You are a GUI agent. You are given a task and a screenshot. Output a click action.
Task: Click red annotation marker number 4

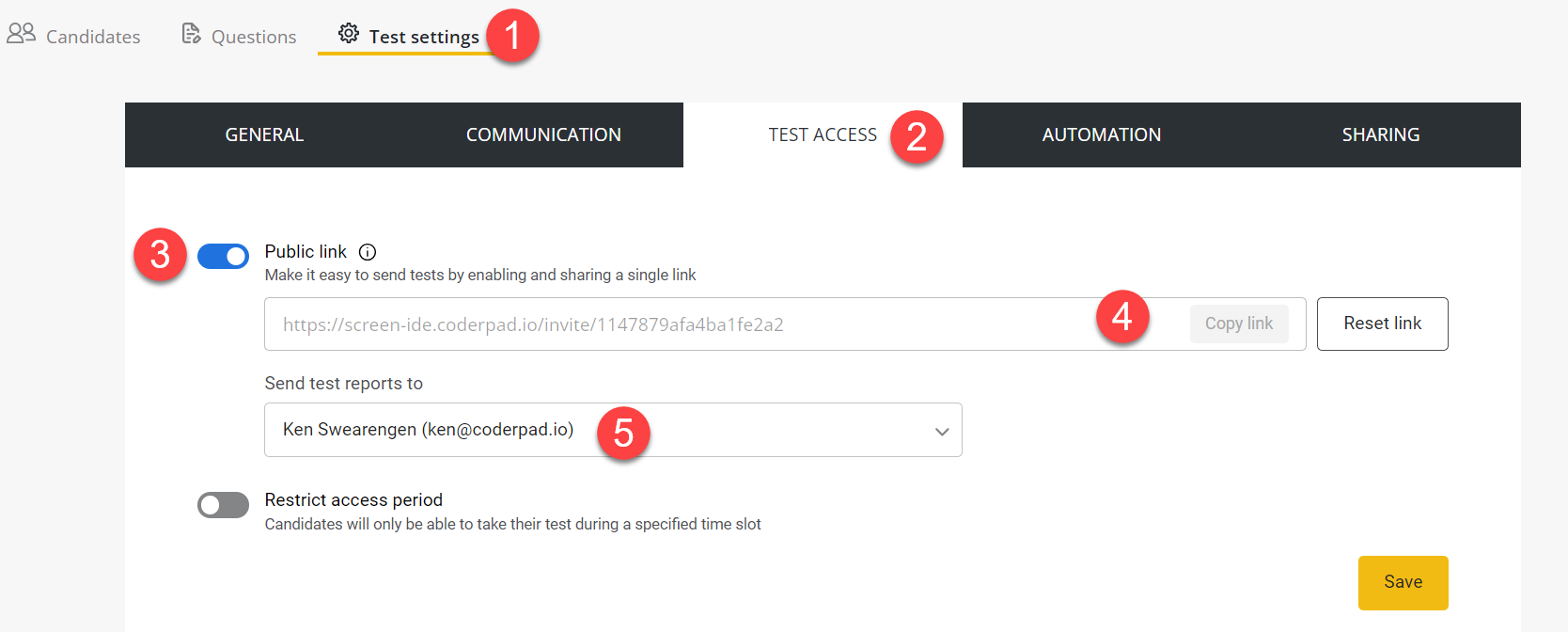point(1121,317)
